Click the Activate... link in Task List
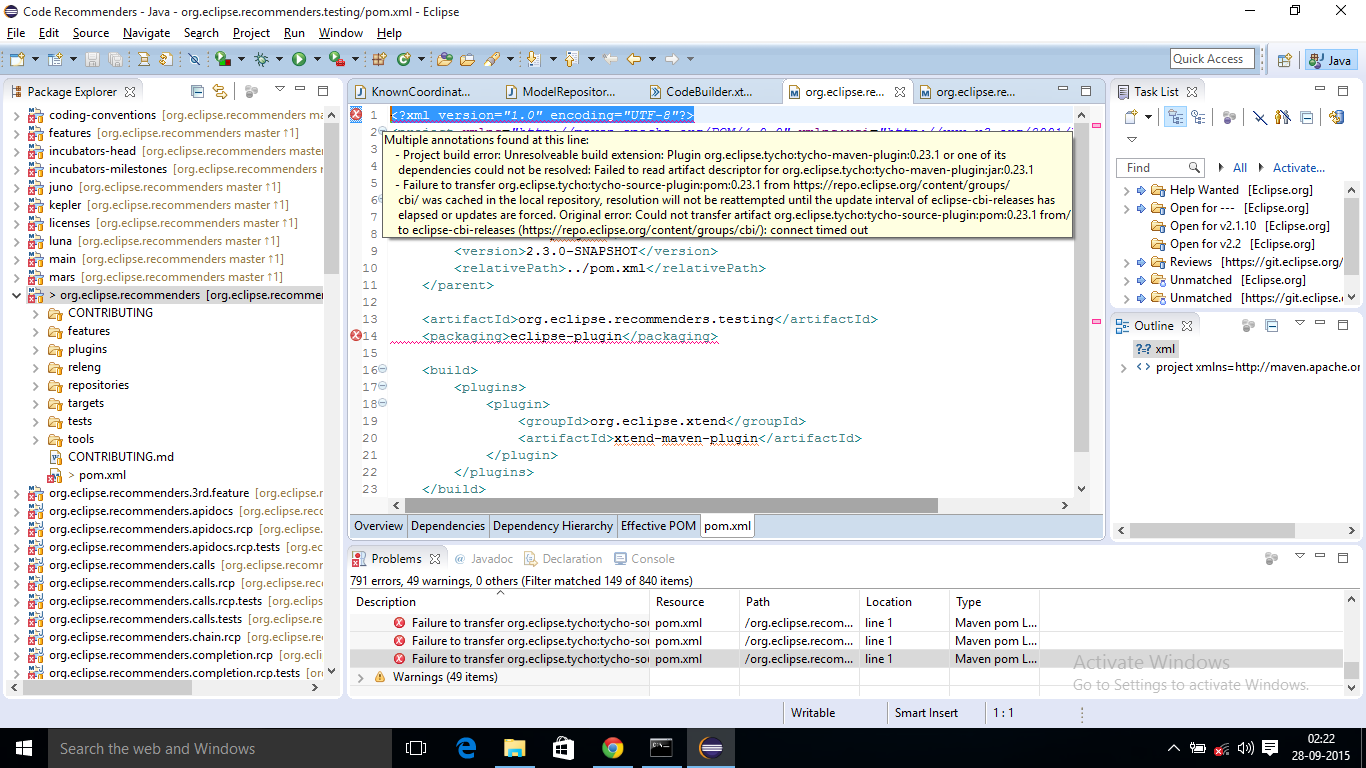This screenshot has height=768, width=1366. point(1298,168)
